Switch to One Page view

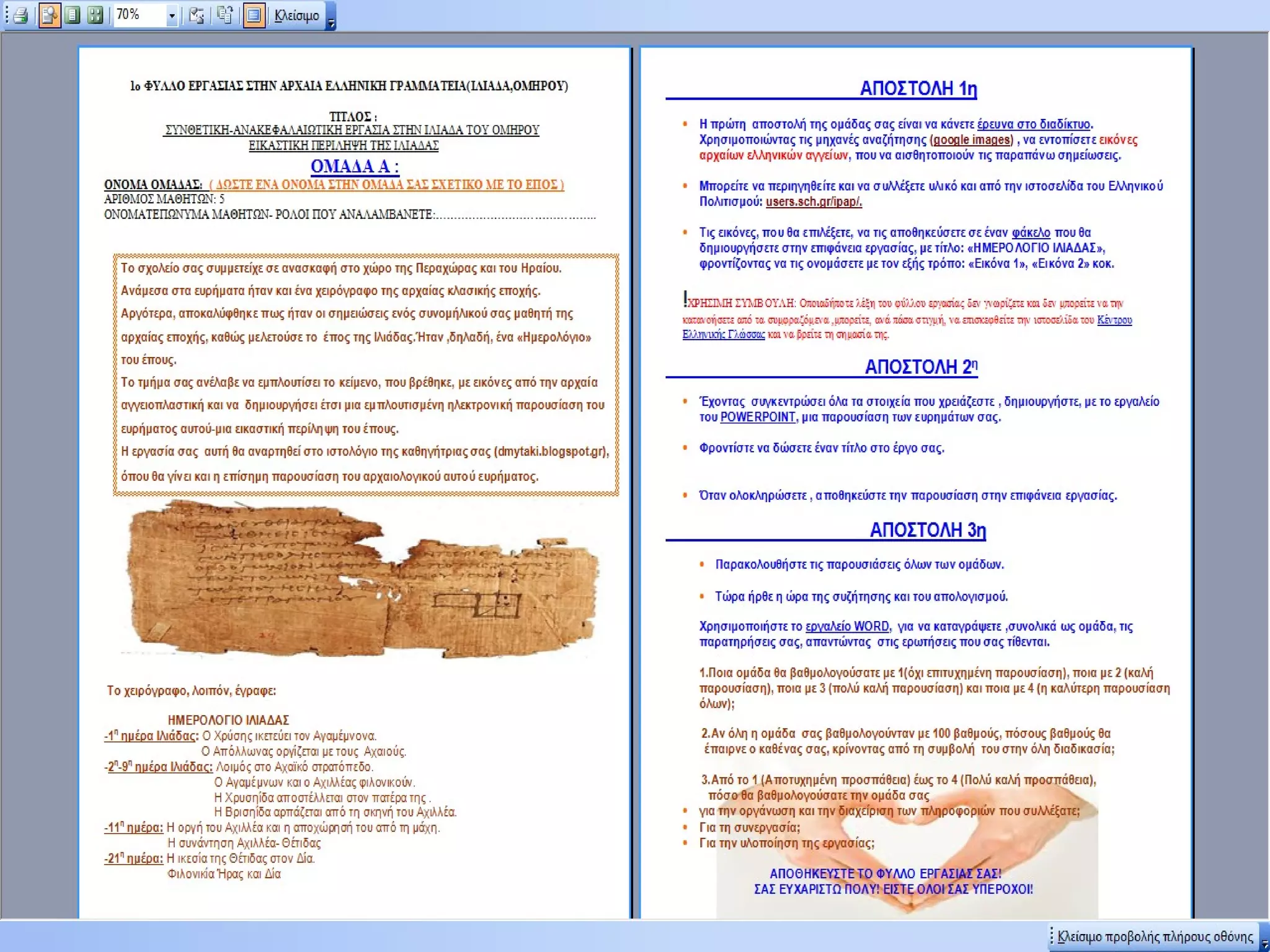point(73,15)
